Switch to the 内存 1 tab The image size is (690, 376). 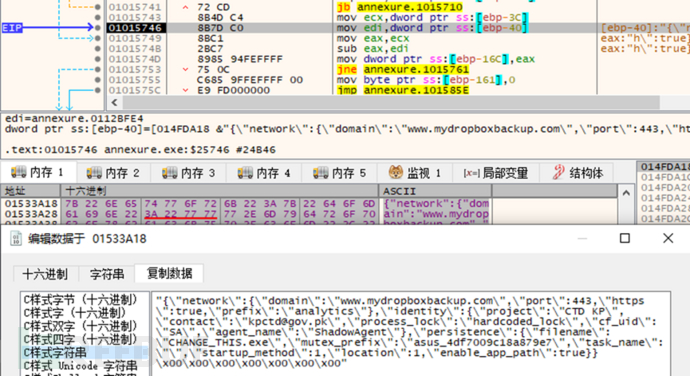[38, 173]
